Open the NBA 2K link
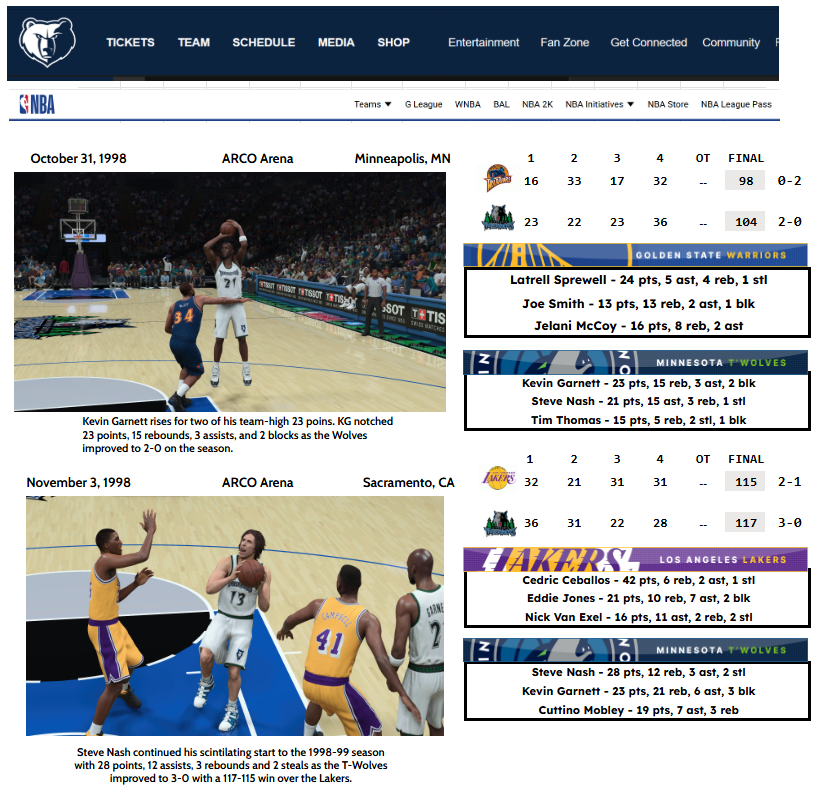Image resolution: width=822 pixels, height=786 pixels. pos(537,104)
